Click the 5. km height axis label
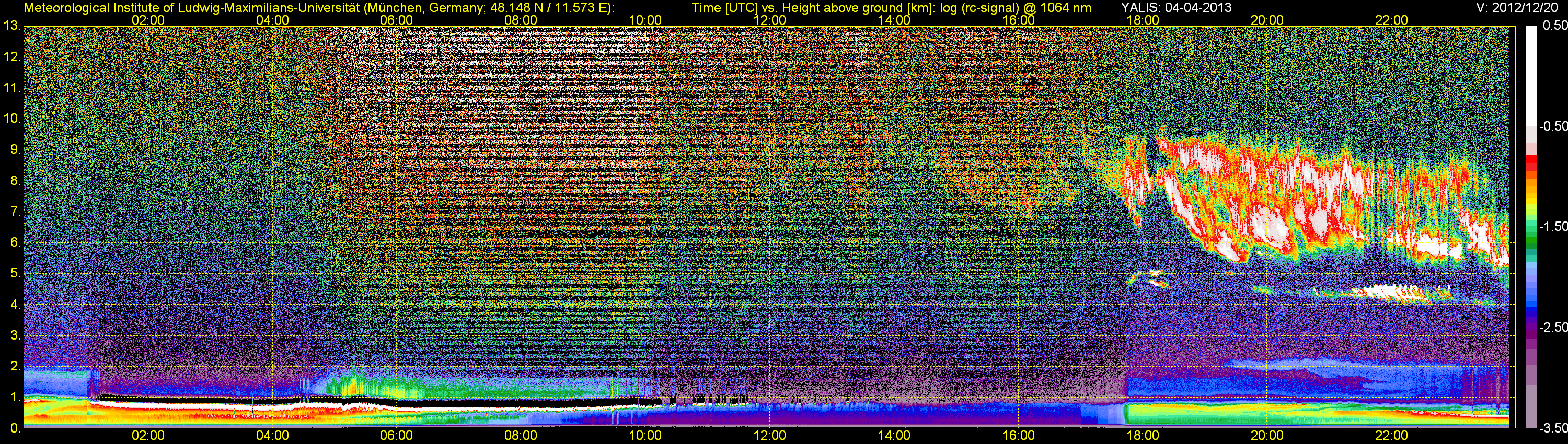The image size is (1568, 444). (x=15, y=274)
